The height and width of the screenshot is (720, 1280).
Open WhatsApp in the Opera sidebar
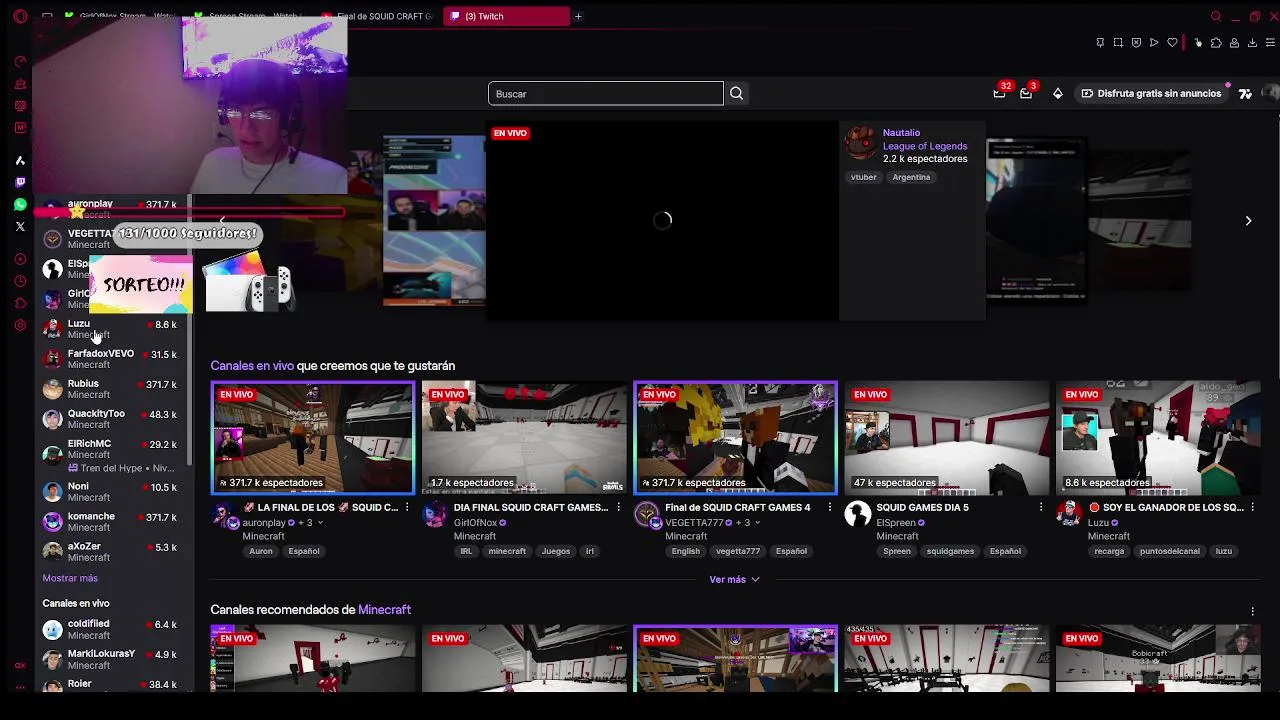(20, 204)
